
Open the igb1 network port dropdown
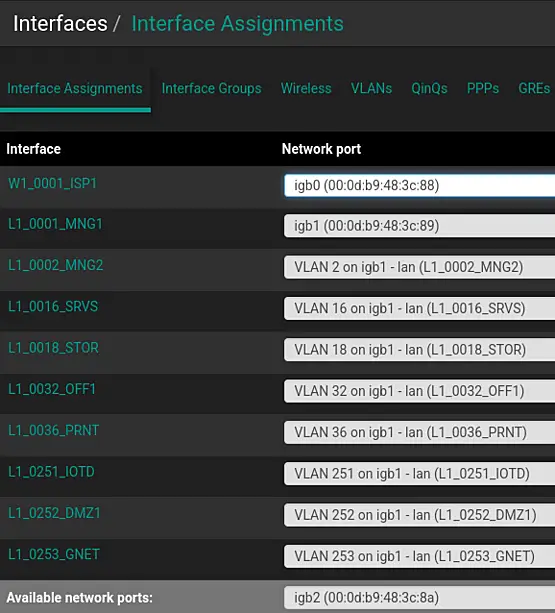point(419,226)
